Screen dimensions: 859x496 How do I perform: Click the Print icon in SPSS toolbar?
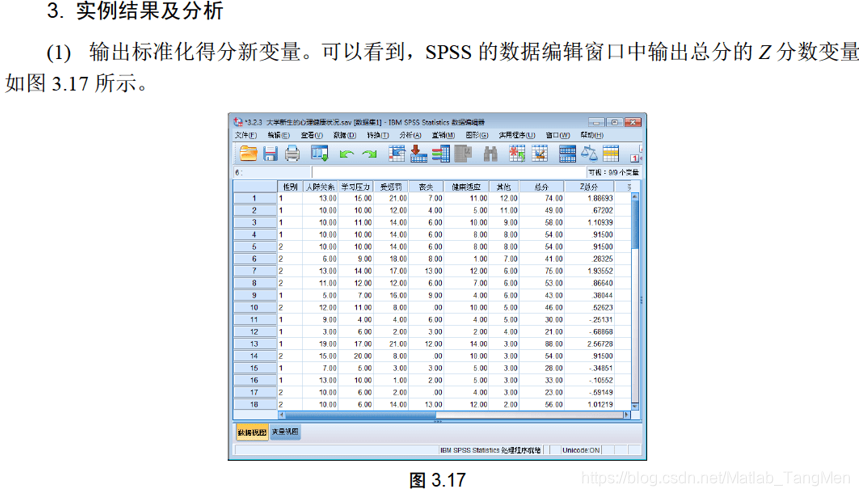[293, 153]
